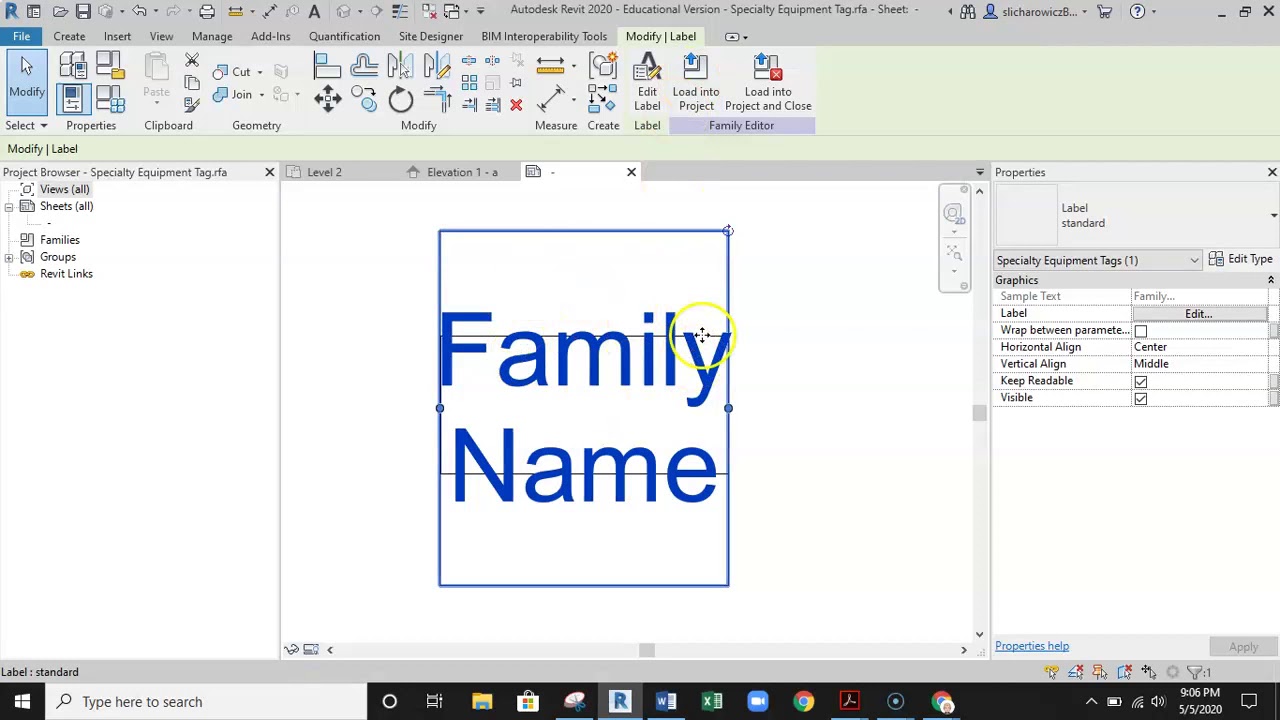This screenshot has width=1280, height=720.
Task: Open the File menu
Action: coord(21,36)
